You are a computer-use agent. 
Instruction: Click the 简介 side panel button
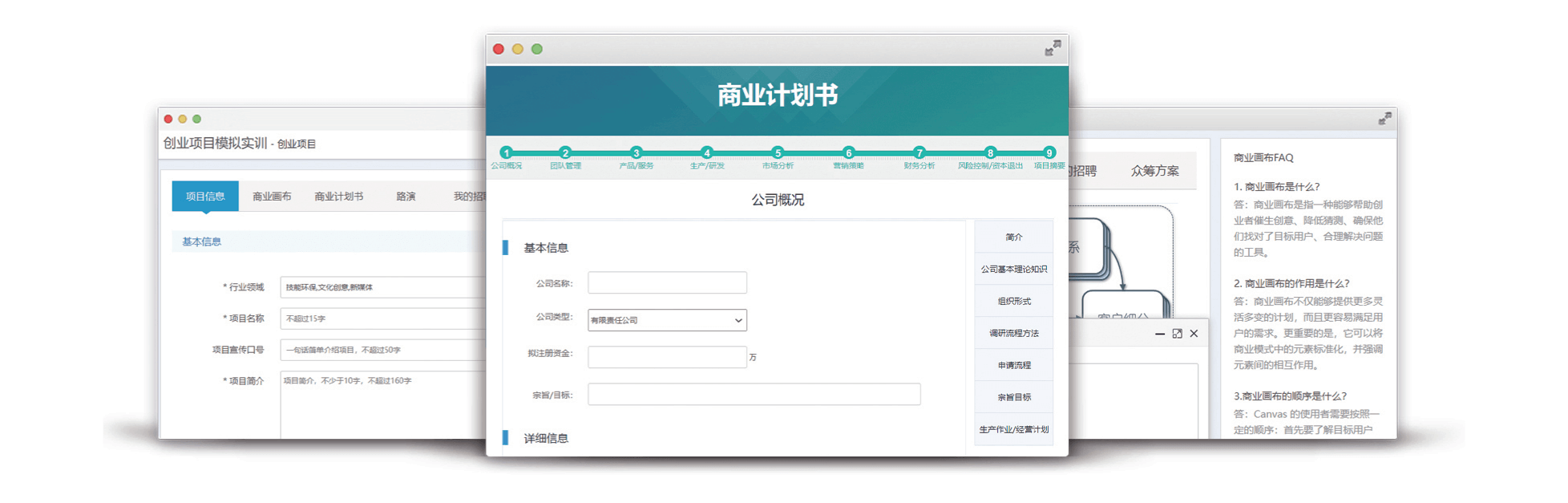tap(1013, 237)
